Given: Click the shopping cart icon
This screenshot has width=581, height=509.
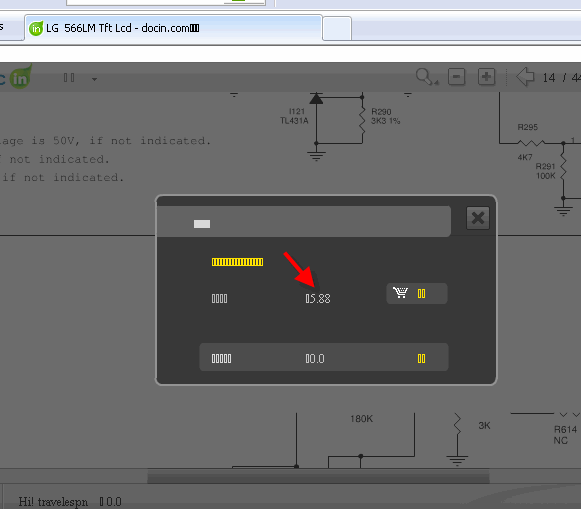Looking at the screenshot, I should pyautogui.click(x=401, y=293).
